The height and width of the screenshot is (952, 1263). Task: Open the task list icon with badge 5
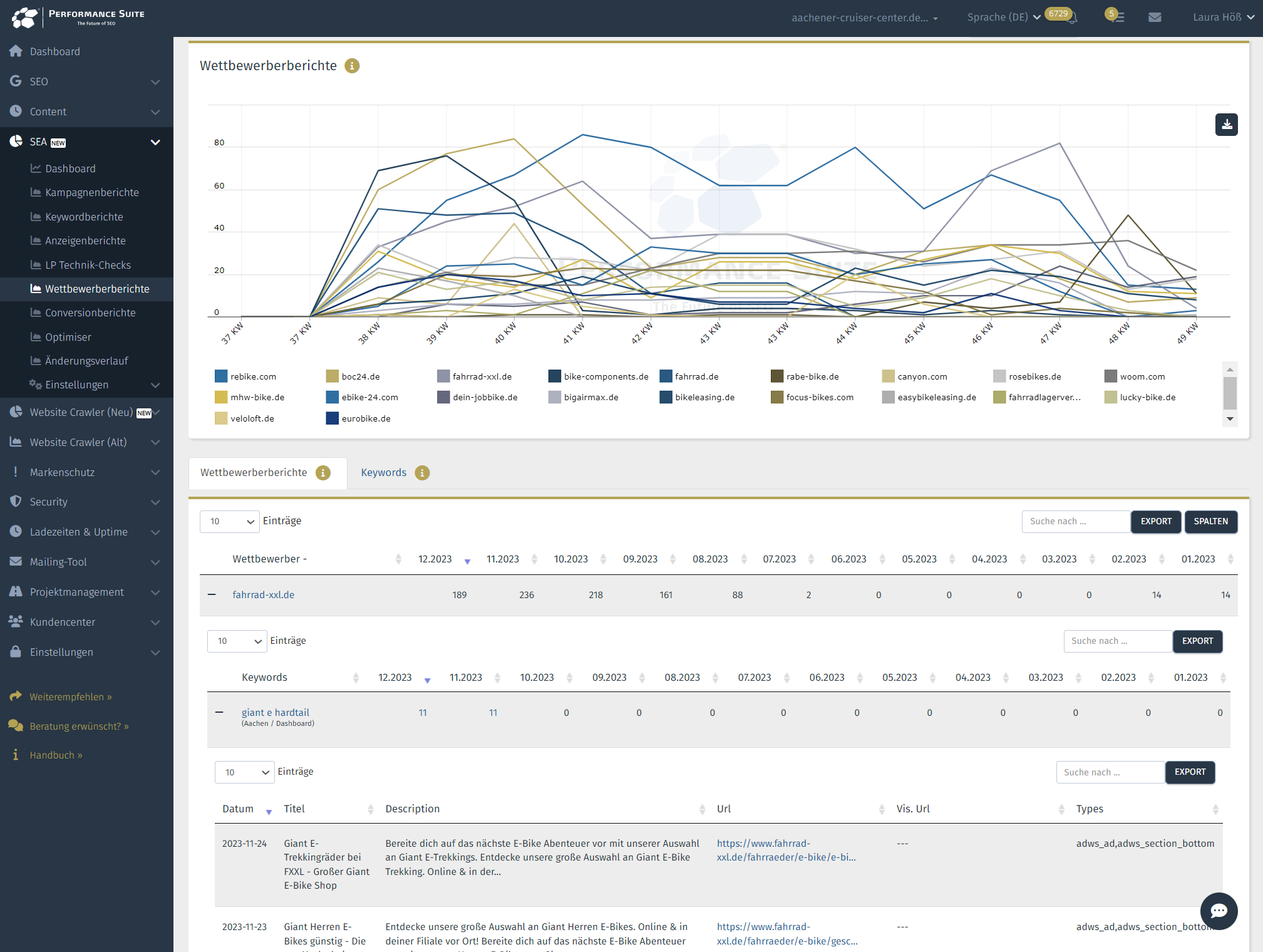coord(1118,18)
